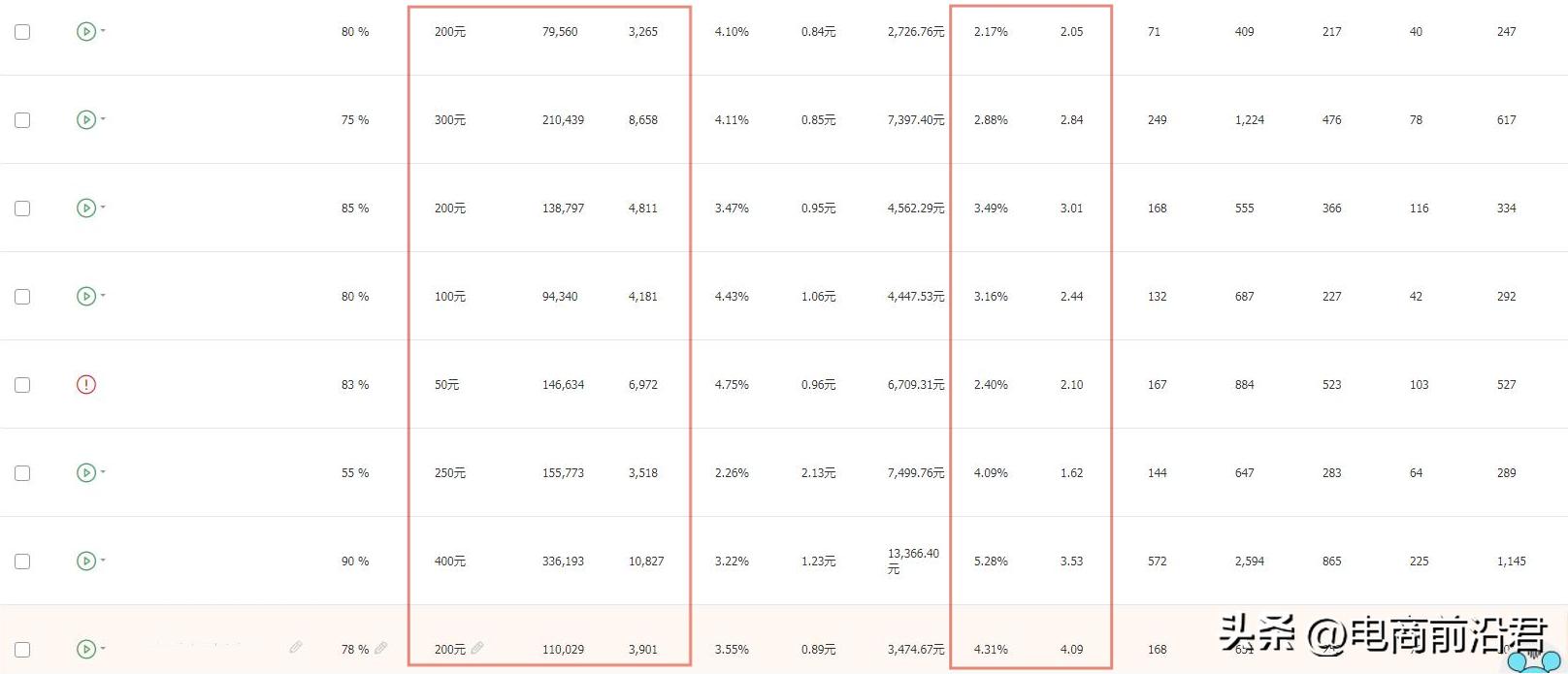Screen dimensions: 1568x674
Task: Open the status dropdown arrow in the 400元 row
Action: pyautogui.click(x=103, y=561)
